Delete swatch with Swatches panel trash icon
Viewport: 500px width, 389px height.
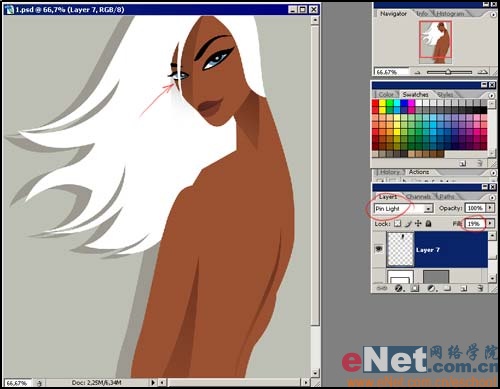[x=480, y=163]
